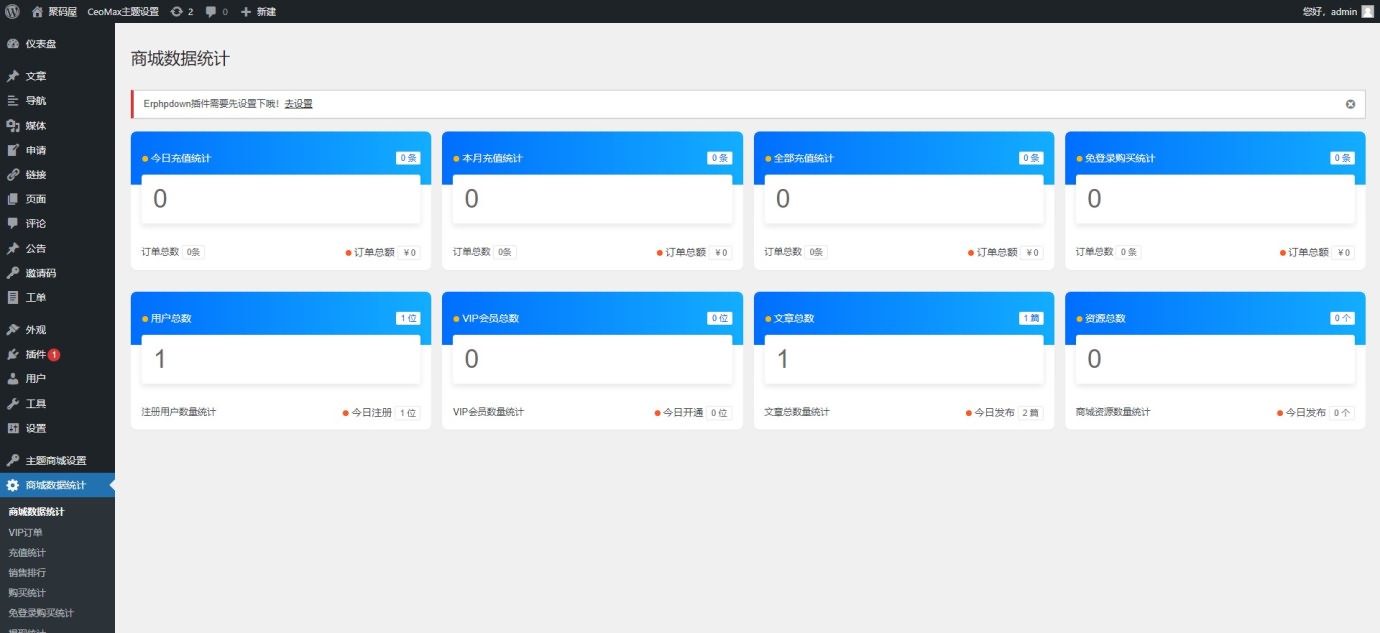Open VIP订单 submenu item

[x=26, y=532]
